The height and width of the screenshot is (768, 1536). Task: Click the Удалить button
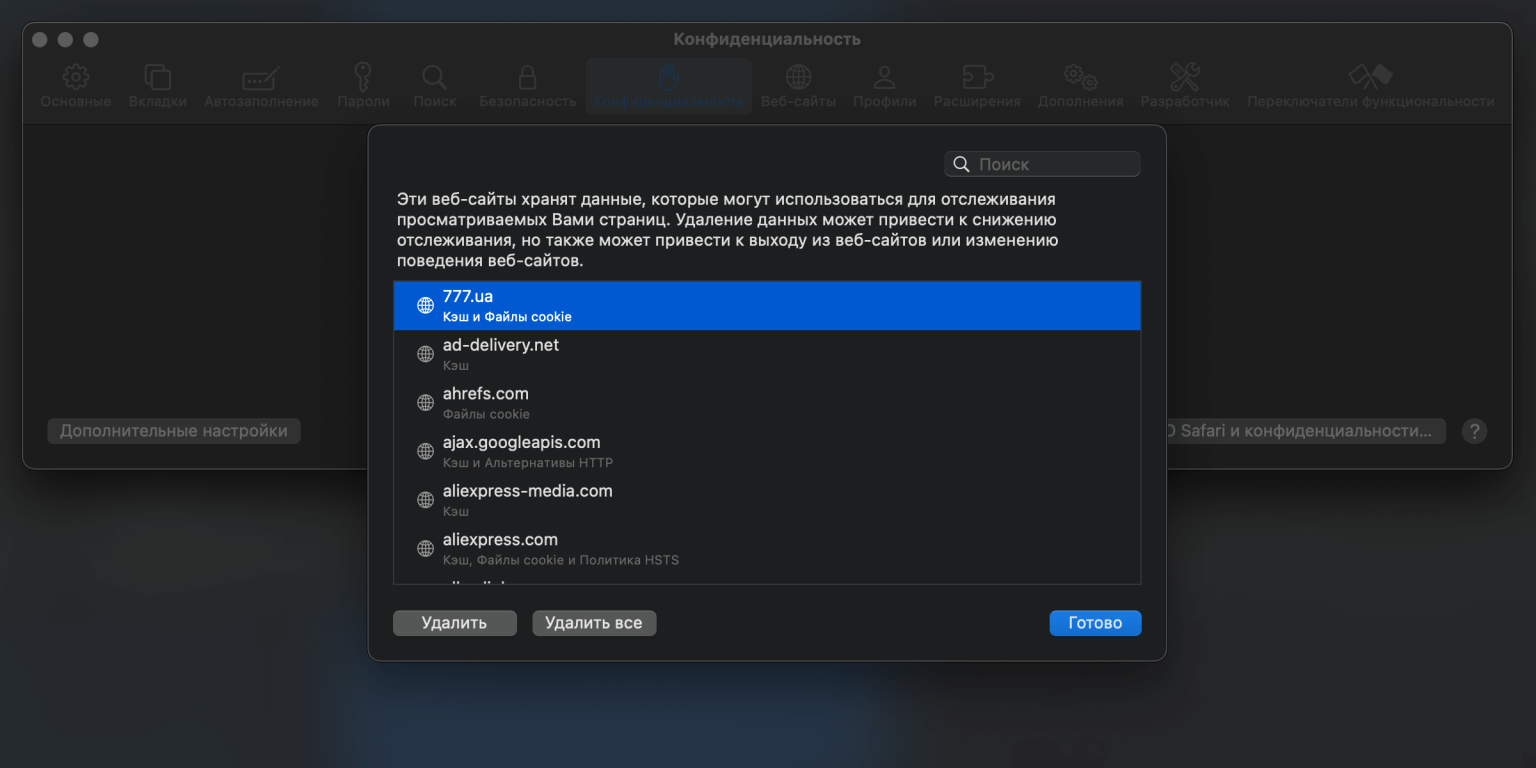454,623
